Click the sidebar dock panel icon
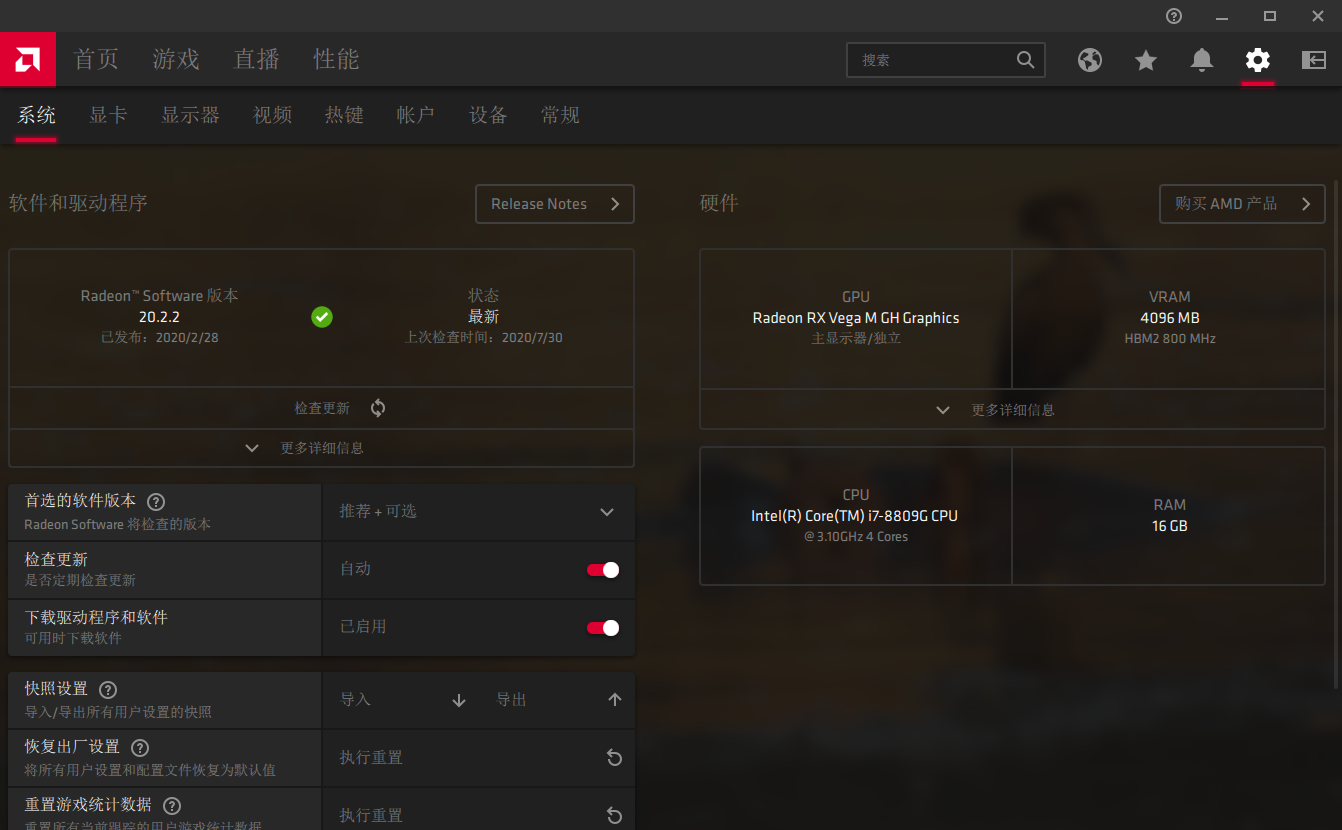 (x=1313, y=60)
